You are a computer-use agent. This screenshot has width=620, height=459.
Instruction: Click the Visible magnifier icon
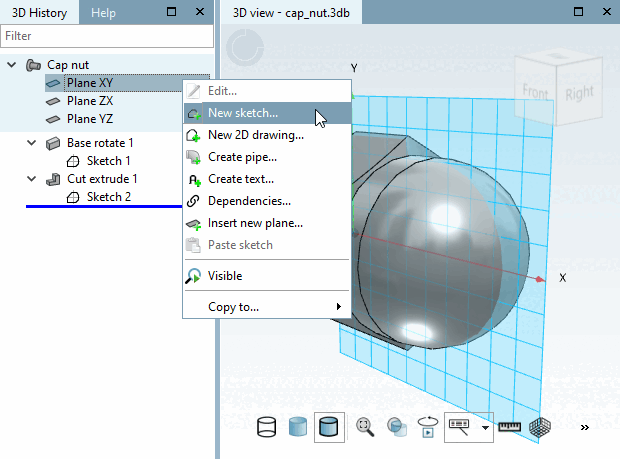tap(193, 276)
